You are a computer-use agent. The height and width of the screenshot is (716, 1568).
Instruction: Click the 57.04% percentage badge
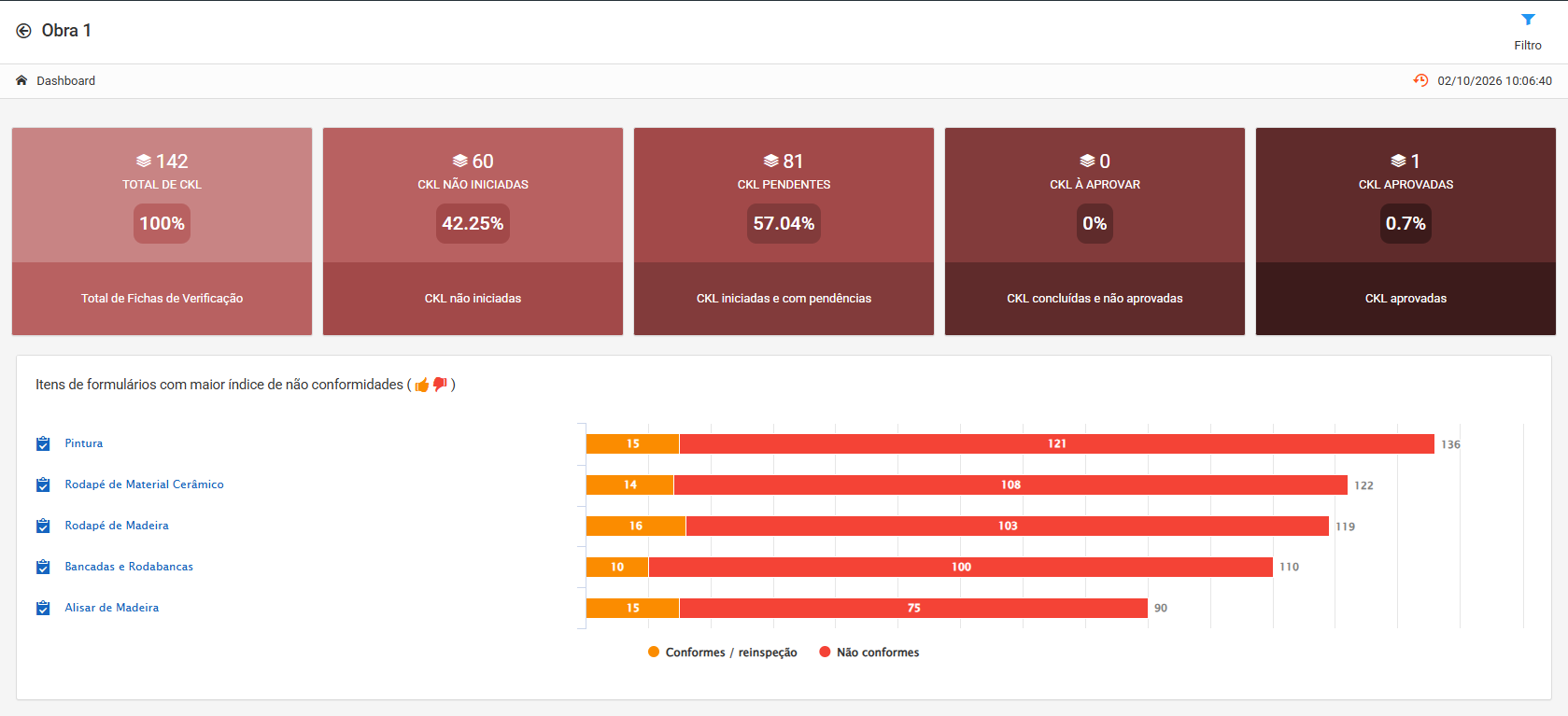tap(784, 223)
